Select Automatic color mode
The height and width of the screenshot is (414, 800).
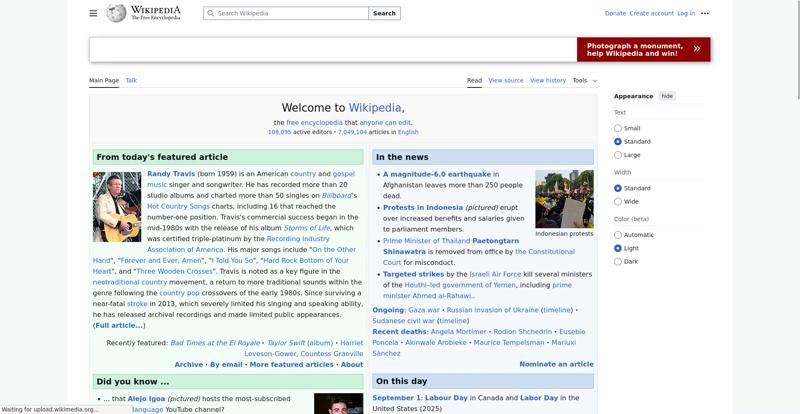618,235
